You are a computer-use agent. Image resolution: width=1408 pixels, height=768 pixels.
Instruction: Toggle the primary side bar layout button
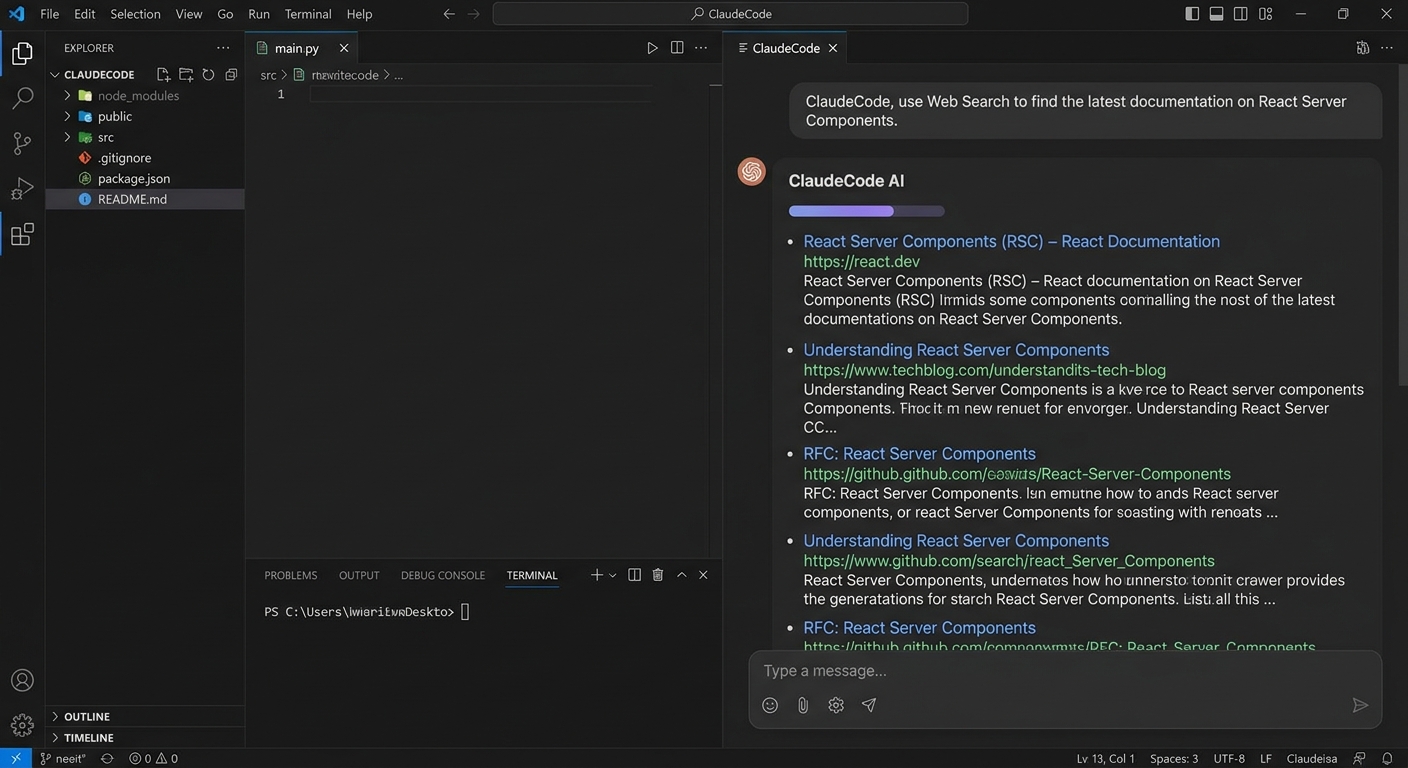click(1192, 14)
